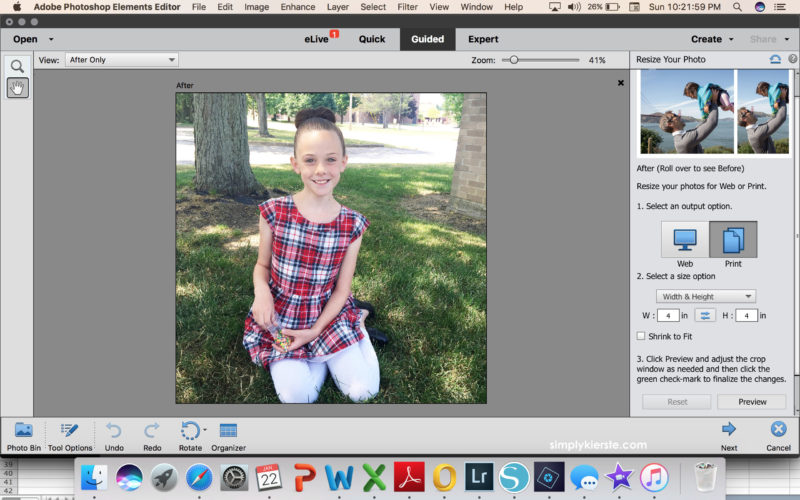
Task: Open the View After Only dropdown
Action: coord(121,60)
